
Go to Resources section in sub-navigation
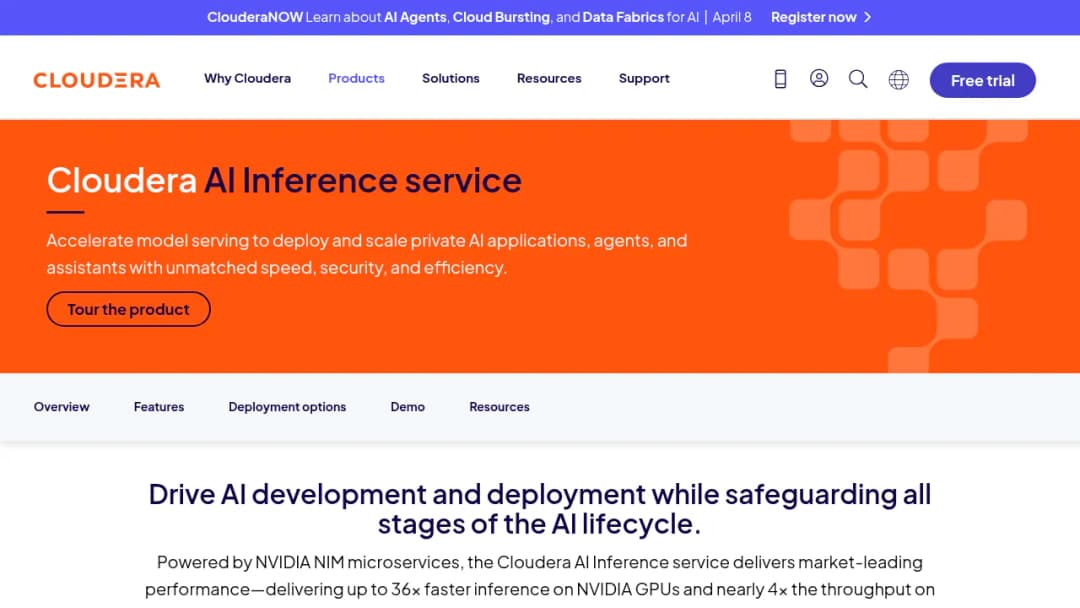[499, 407]
